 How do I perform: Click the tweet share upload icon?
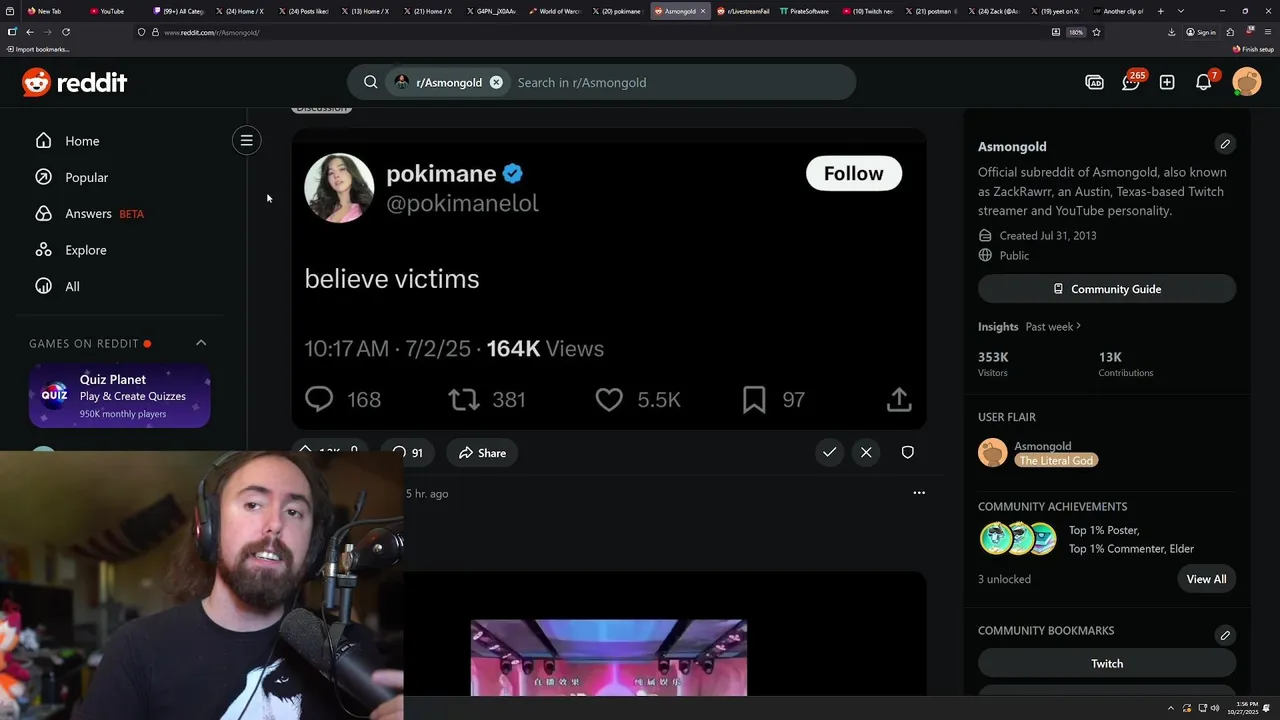point(899,399)
